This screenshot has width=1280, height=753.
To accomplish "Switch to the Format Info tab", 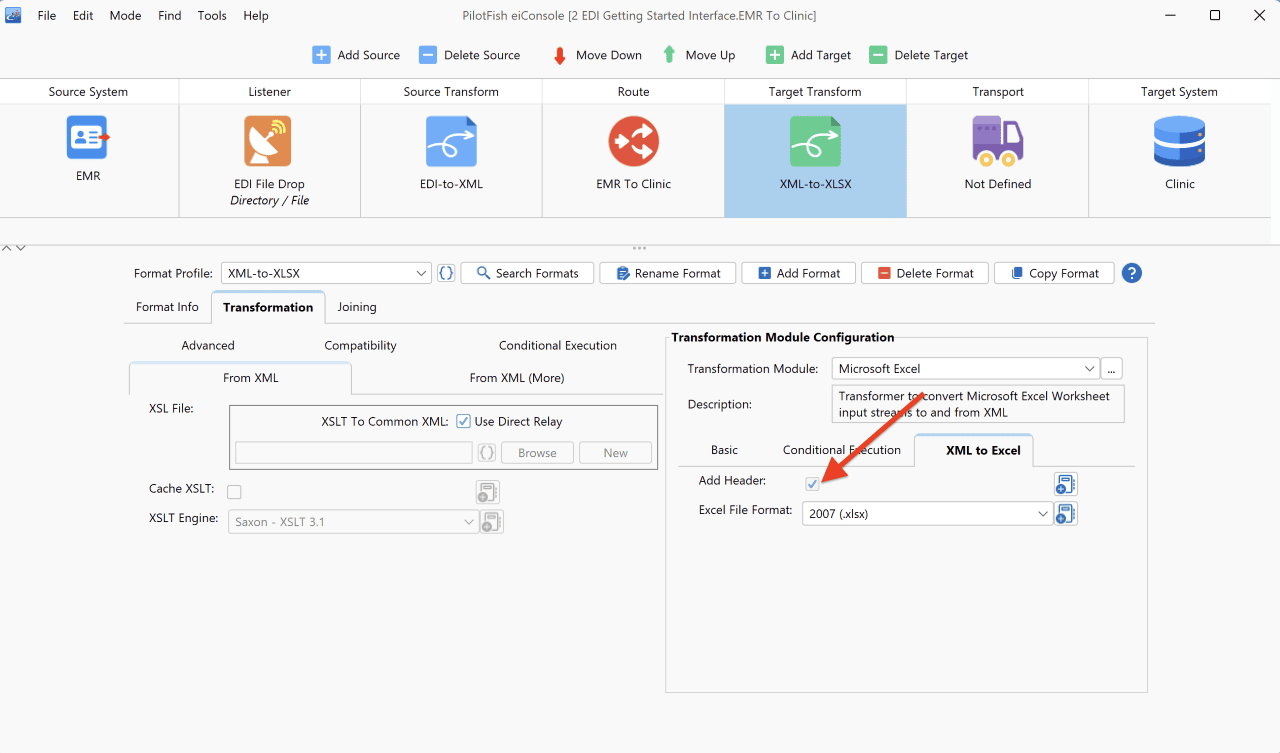I will [x=167, y=307].
